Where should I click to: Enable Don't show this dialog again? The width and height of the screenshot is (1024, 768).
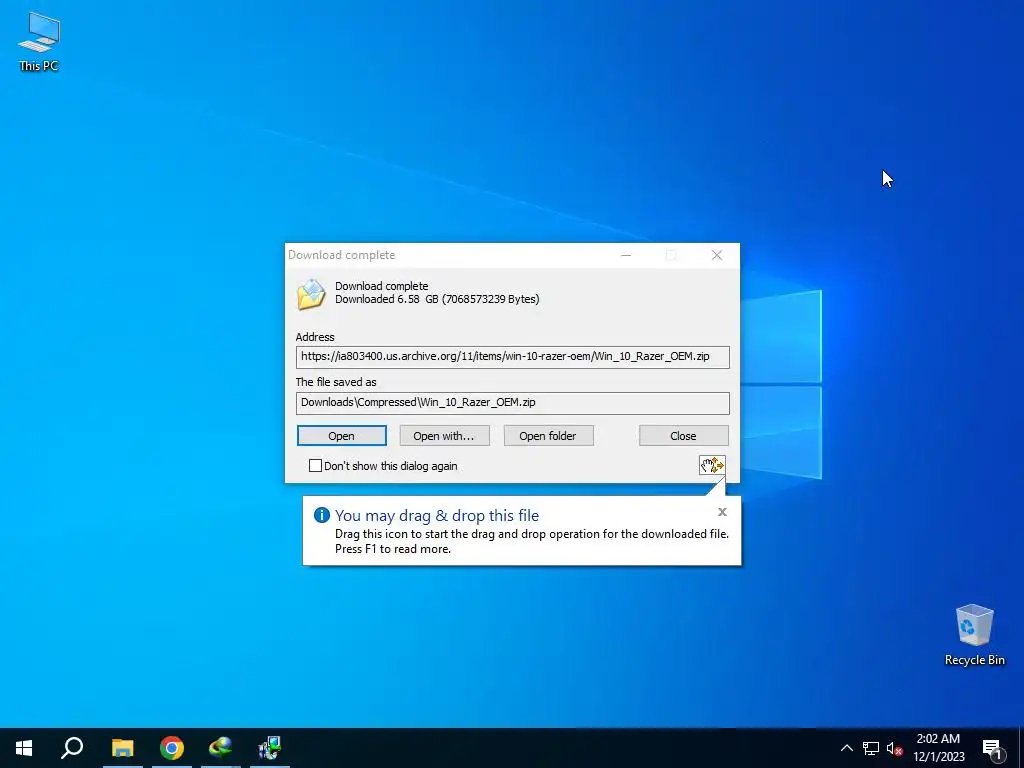315,466
